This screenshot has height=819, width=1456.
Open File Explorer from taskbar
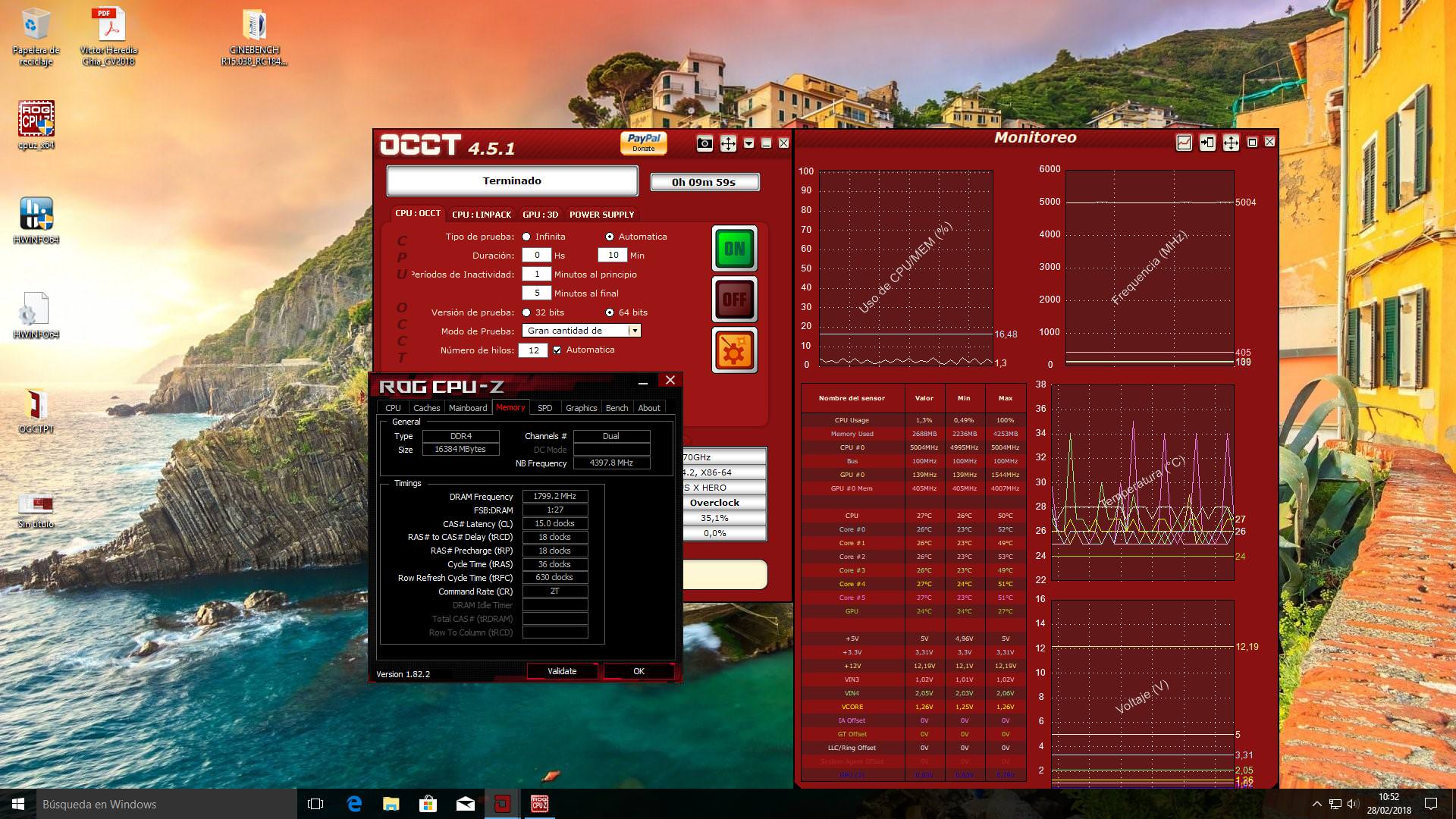[x=391, y=804]
